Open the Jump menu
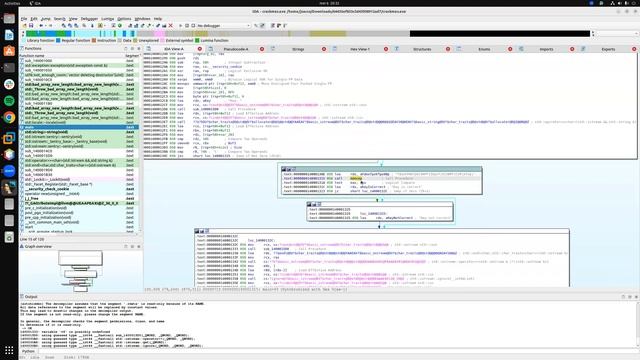 (x=46, y=19)
